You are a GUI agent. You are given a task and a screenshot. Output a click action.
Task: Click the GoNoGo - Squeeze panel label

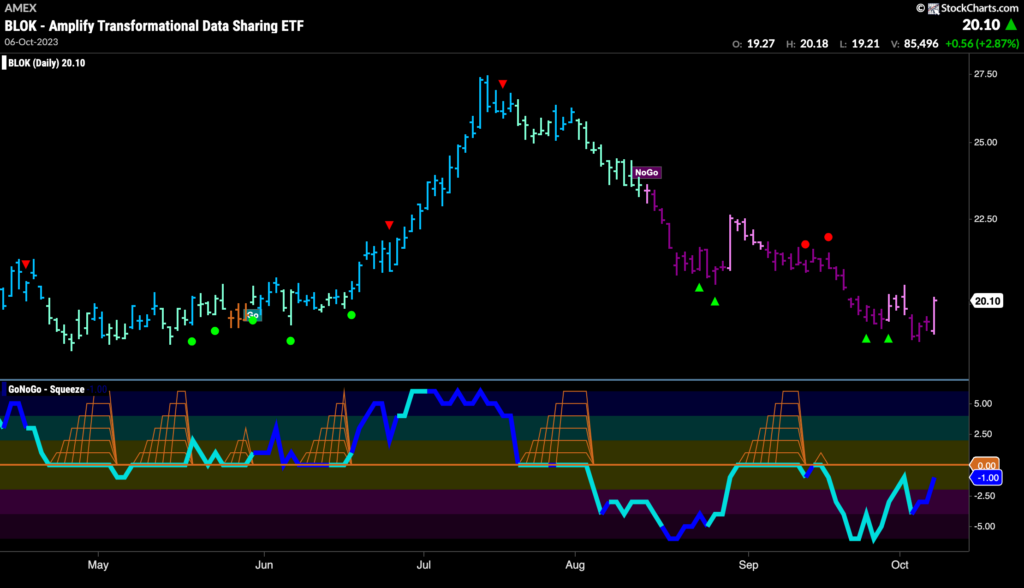(x=46, y=389)
